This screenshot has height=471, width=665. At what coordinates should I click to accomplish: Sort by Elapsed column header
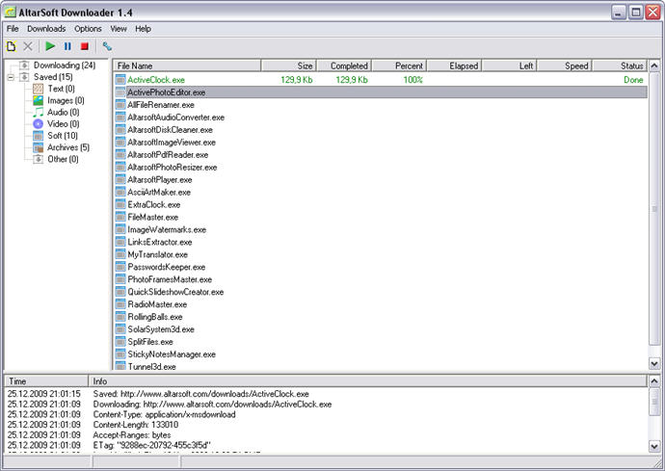pos(454,66)
